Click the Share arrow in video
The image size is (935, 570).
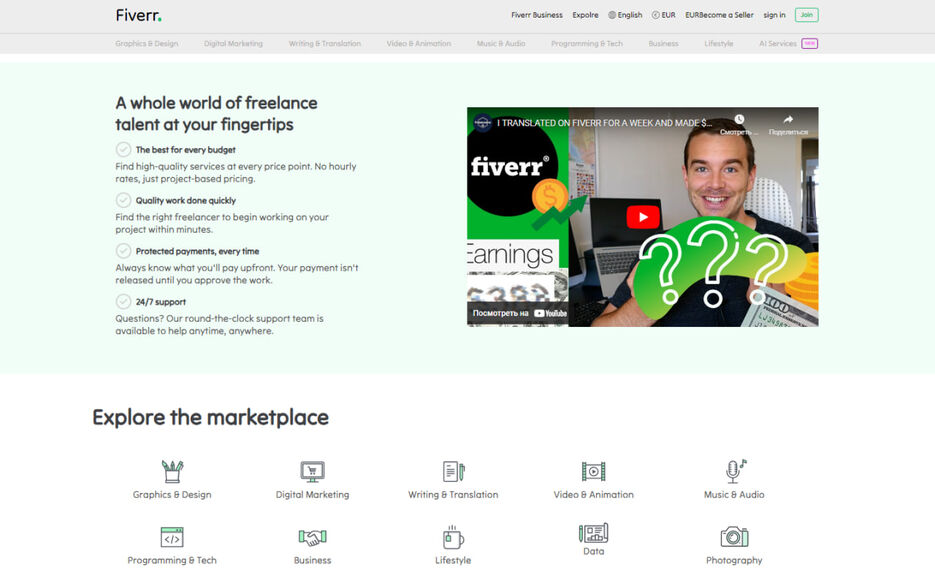click(788, 119)
